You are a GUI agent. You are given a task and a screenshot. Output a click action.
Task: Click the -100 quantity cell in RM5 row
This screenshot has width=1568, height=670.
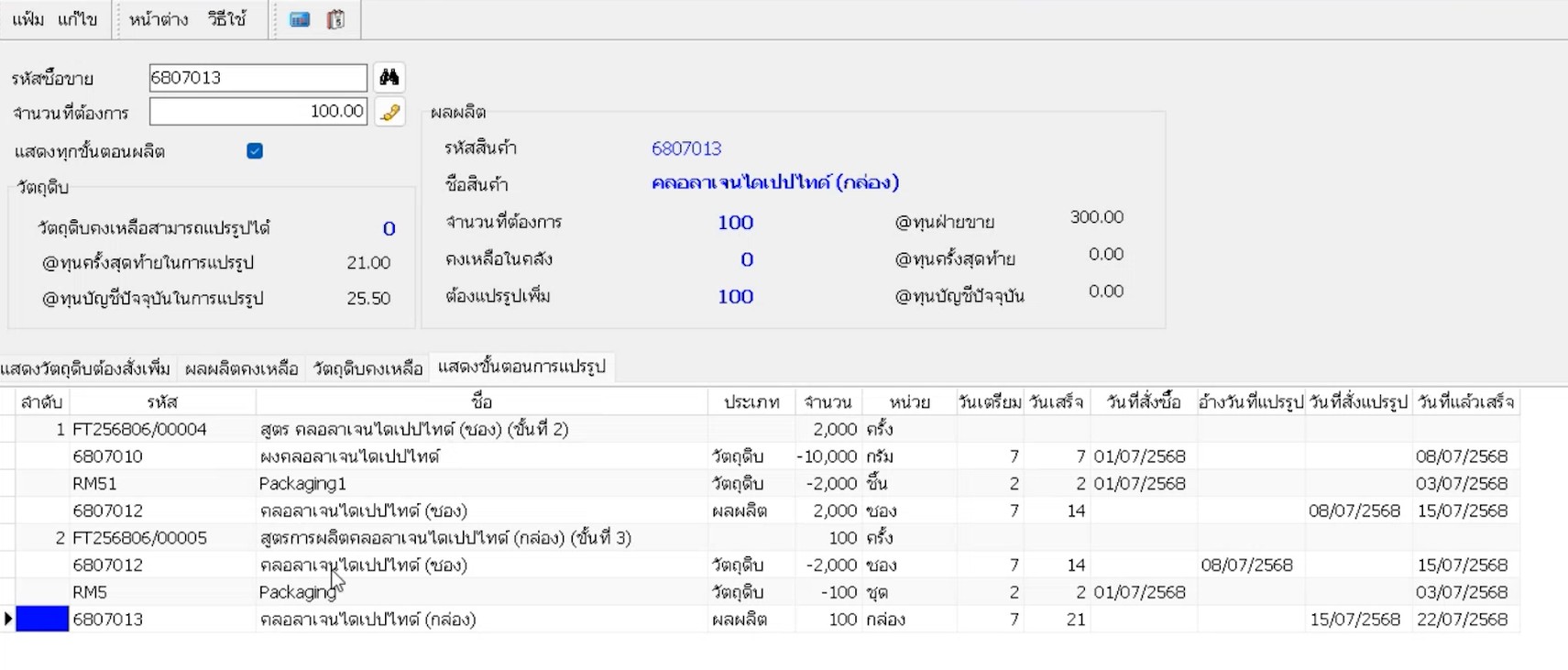coord(828,593)
